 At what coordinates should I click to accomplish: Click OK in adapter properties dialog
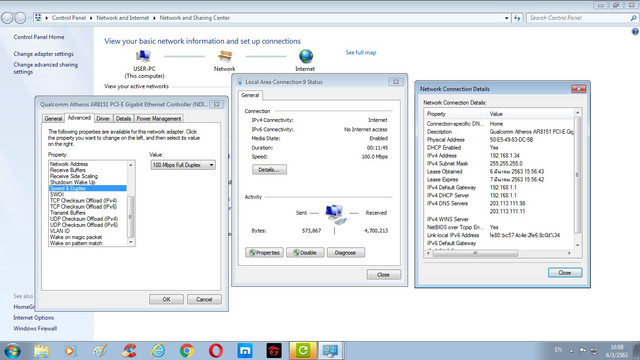pyautogui.click(x=166, y=299)
